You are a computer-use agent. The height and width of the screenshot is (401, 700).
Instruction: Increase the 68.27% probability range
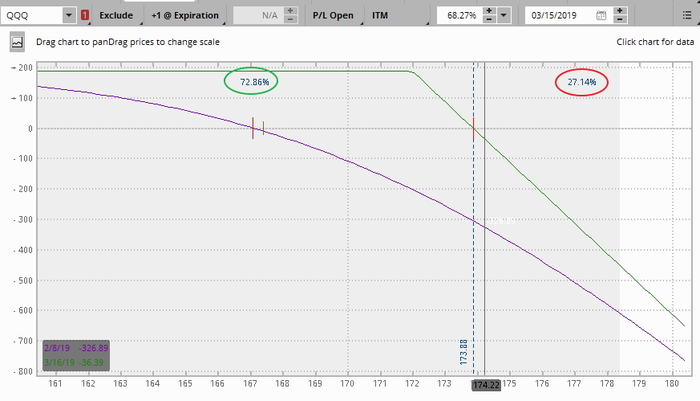pyautogui.click(x=489, y=11)
